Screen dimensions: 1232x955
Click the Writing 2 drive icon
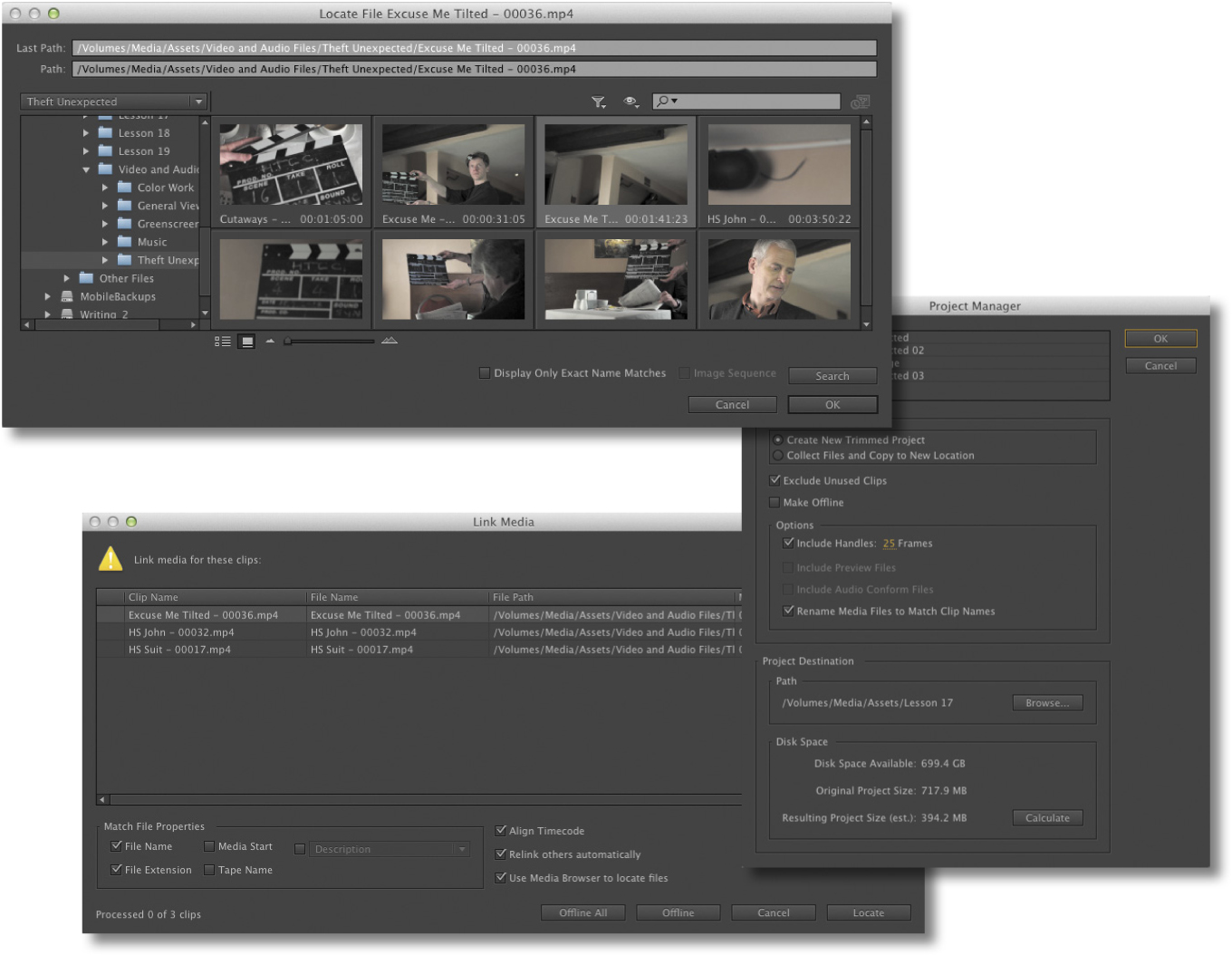click(x=67, y=314)
